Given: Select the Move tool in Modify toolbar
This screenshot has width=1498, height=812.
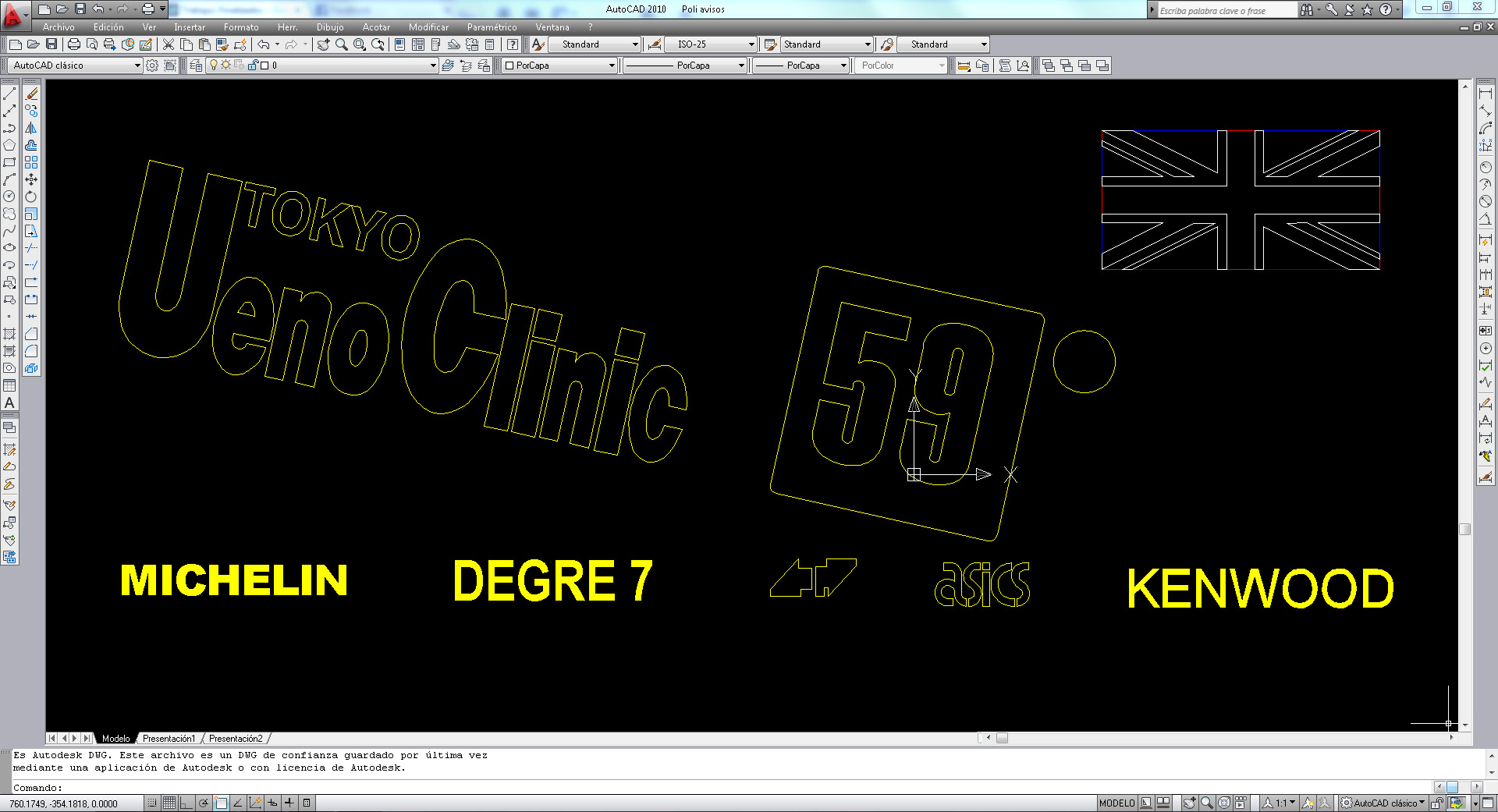Looking at the screenshot, I should click(x=31, y=179).
